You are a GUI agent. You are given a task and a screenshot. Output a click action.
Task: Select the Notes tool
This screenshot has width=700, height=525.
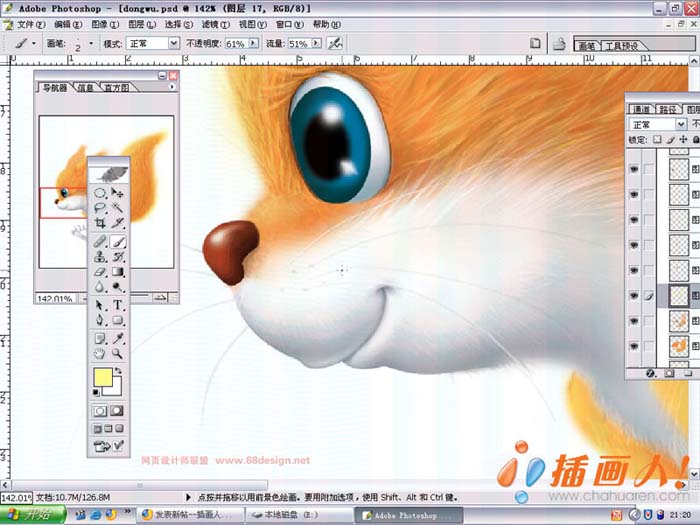coord(100,339)
